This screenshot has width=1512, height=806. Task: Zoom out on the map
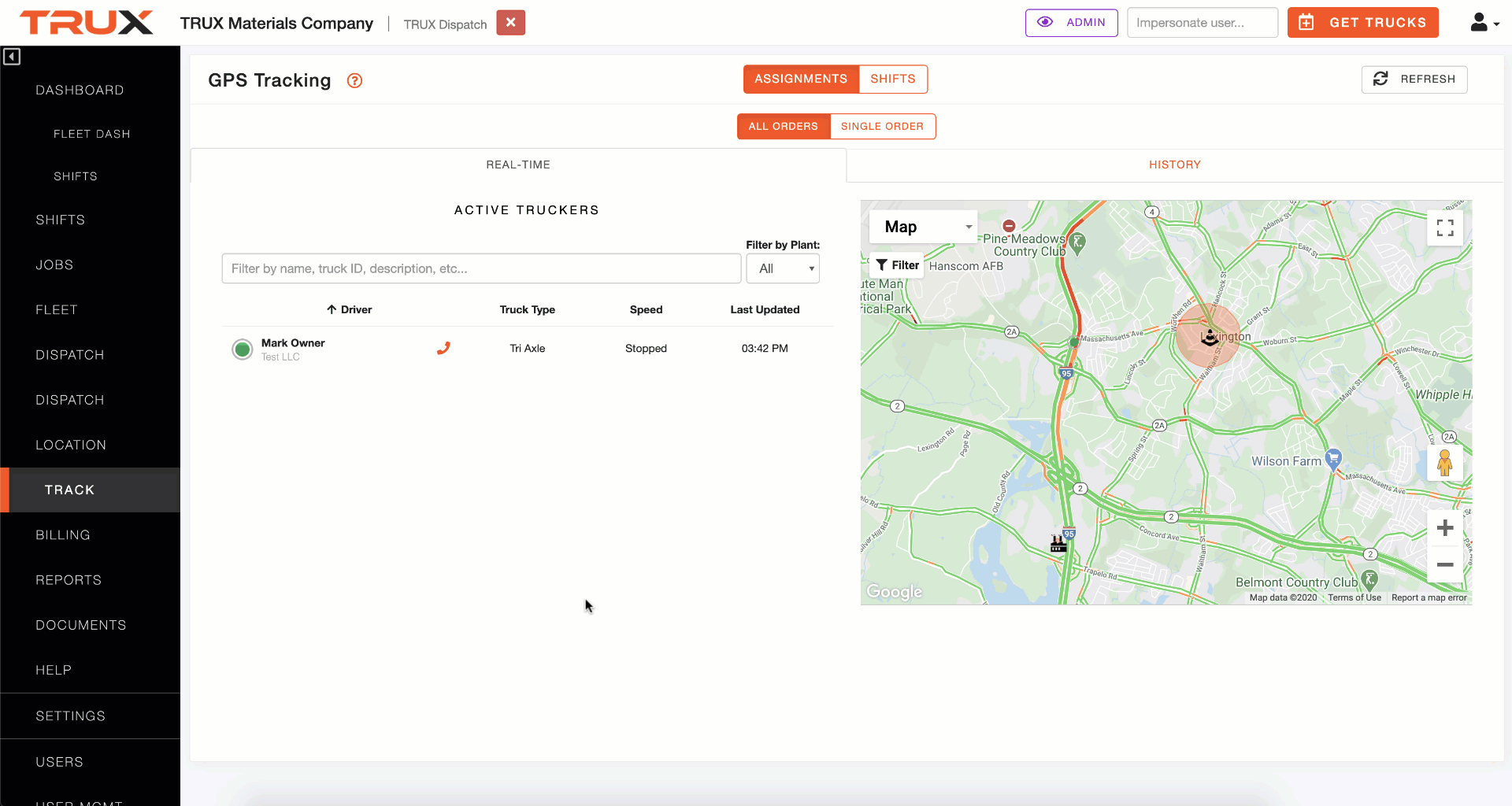pos(1445,564)
